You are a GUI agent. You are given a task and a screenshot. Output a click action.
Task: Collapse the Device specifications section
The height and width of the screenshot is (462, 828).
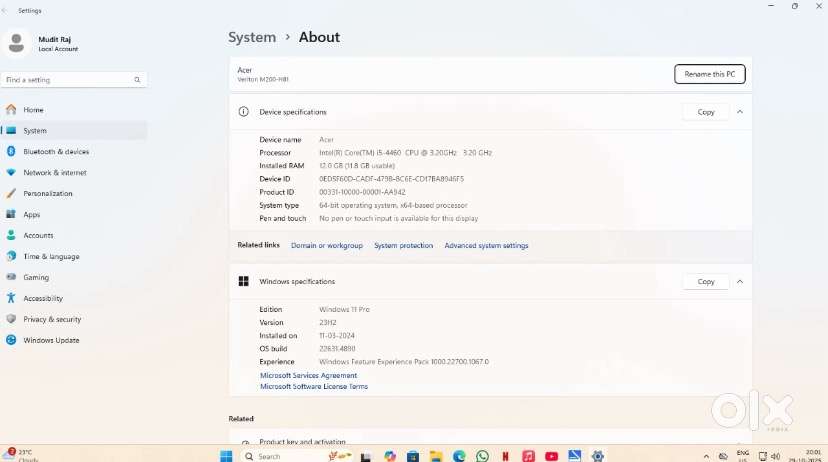(740, 112)
